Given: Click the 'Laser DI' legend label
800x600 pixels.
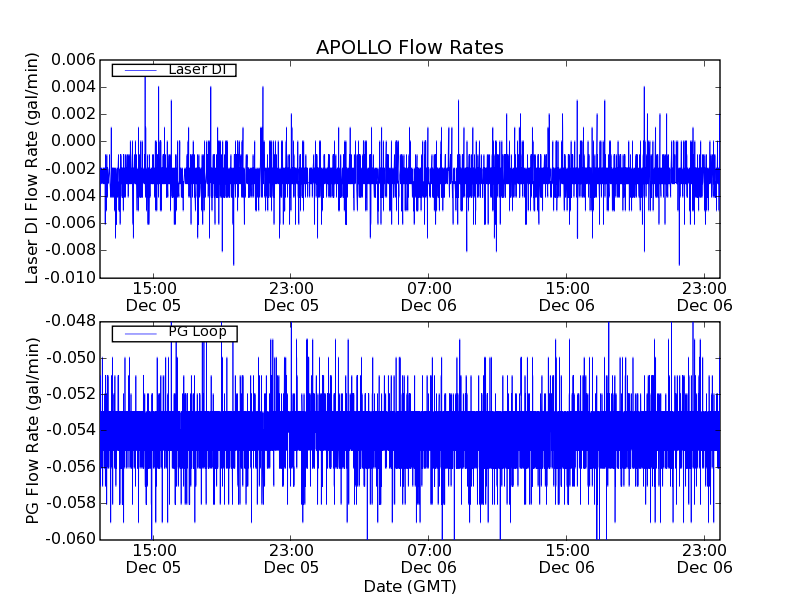Looking at the screenshot, I should (197, 69).
